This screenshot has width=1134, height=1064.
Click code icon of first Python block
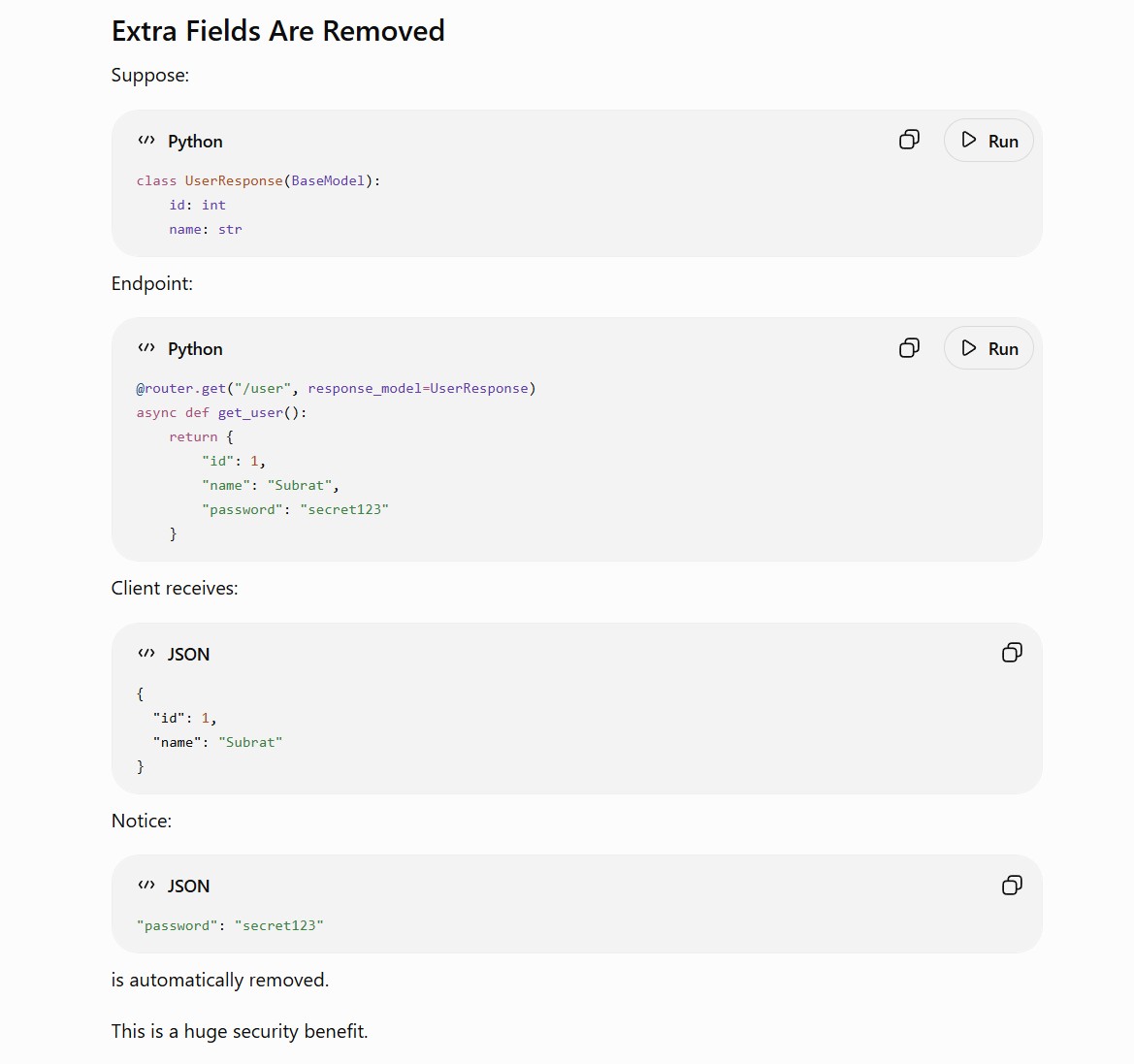coord(146,141)
